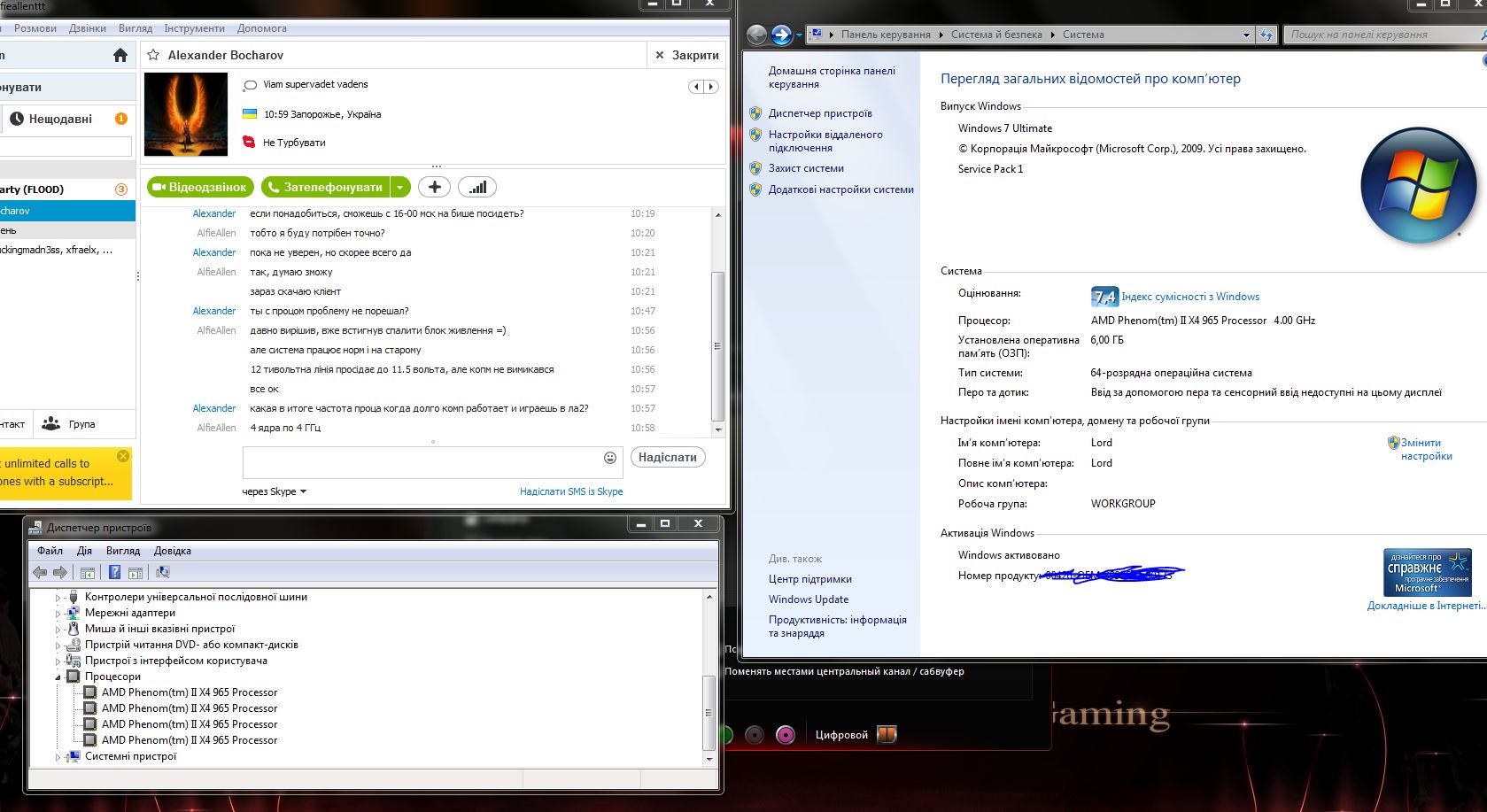The image size is (1487, 812).
Task: Show previous mood message arrow in Skype
Action: 696,87
